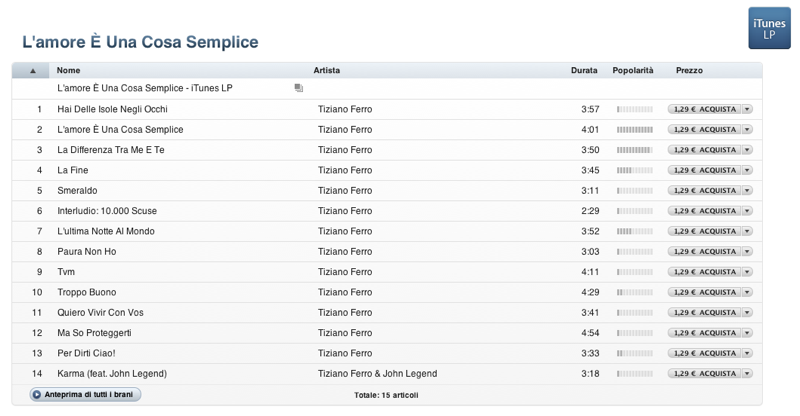
Task: Click the popularity bar for La Fine
Action: tap(634, 170)
